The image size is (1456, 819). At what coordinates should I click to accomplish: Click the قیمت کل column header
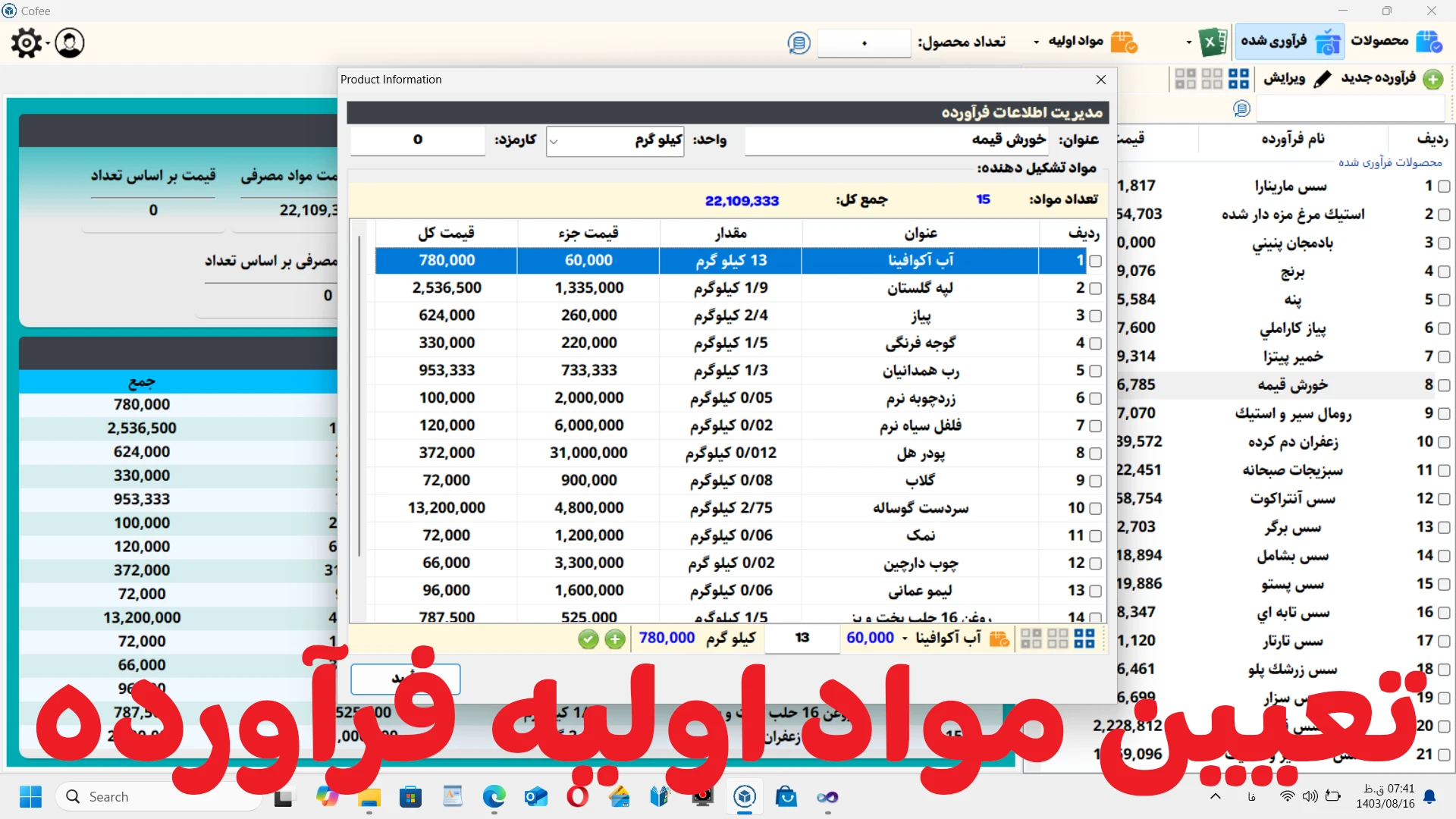tap(447, 234)
